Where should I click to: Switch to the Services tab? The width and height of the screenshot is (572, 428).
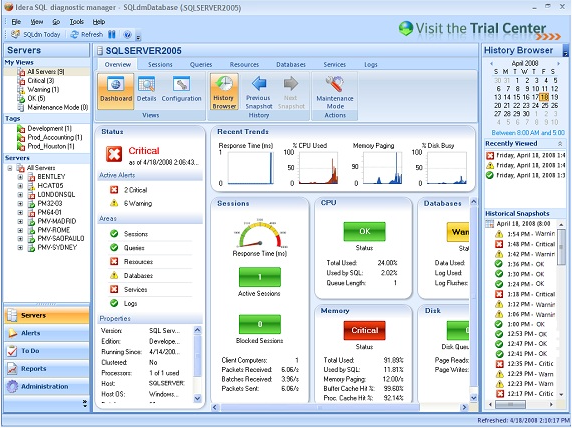pyautogui.click(x=335, y=65)
